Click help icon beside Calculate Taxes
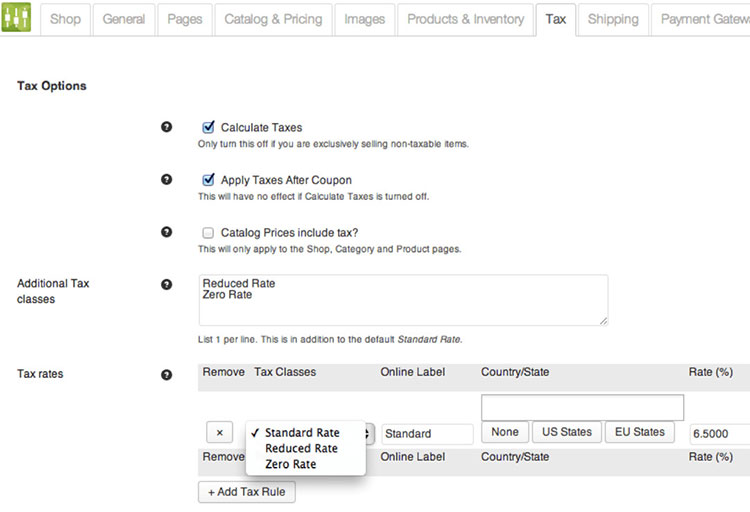 coord(167,127)
